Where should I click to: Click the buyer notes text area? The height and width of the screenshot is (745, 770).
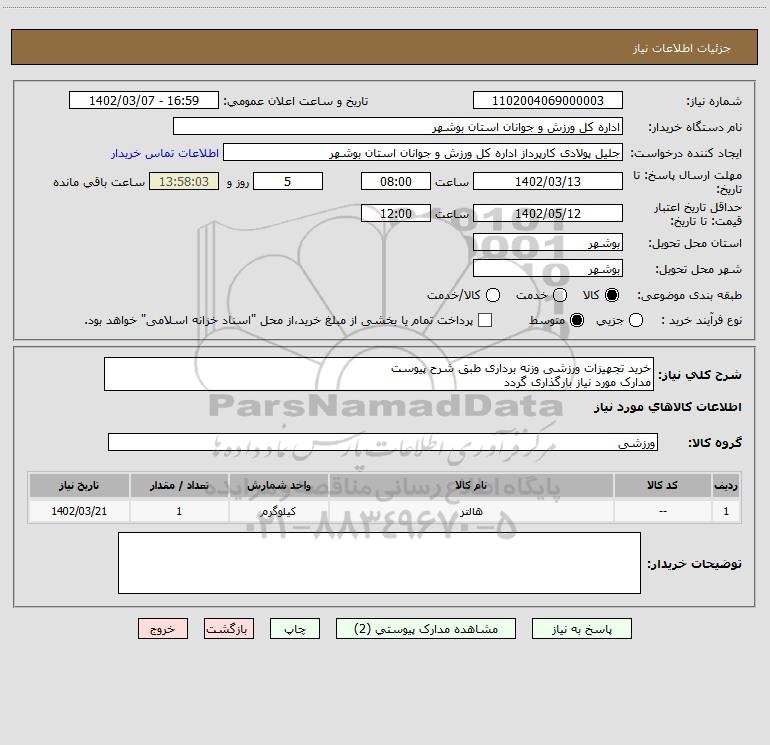point(379,563)
